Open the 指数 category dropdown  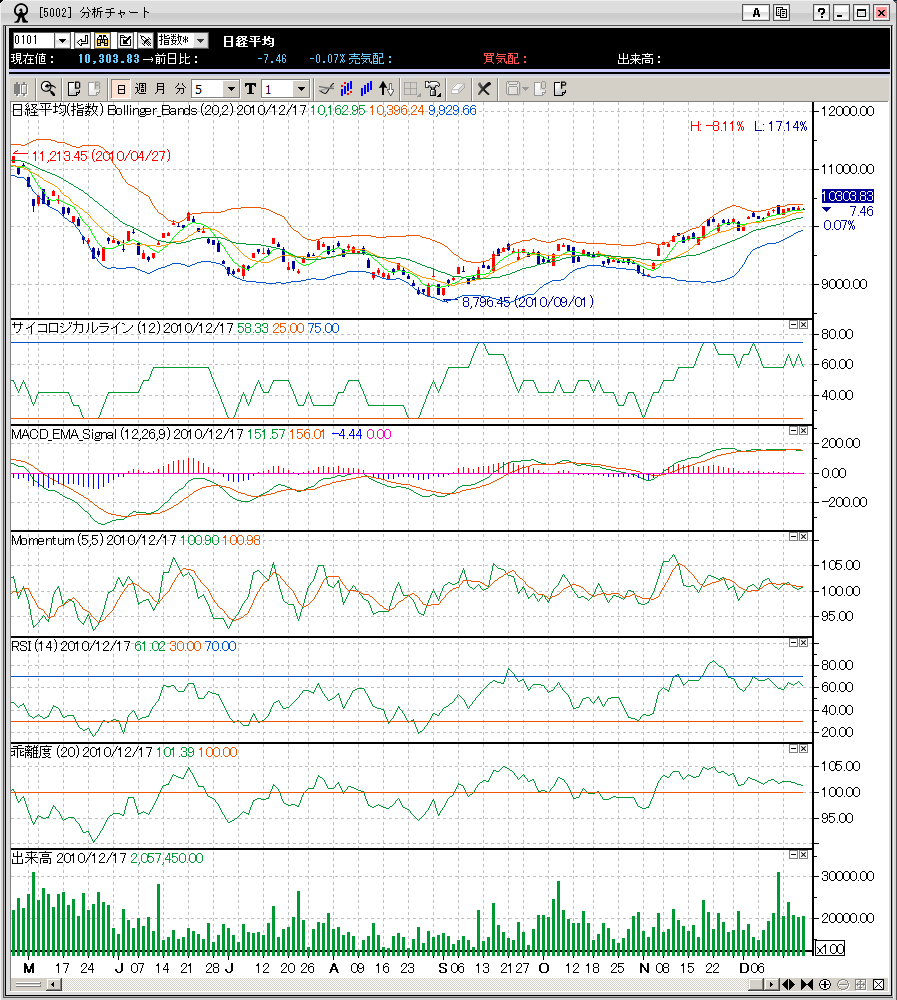pos(199,40)
